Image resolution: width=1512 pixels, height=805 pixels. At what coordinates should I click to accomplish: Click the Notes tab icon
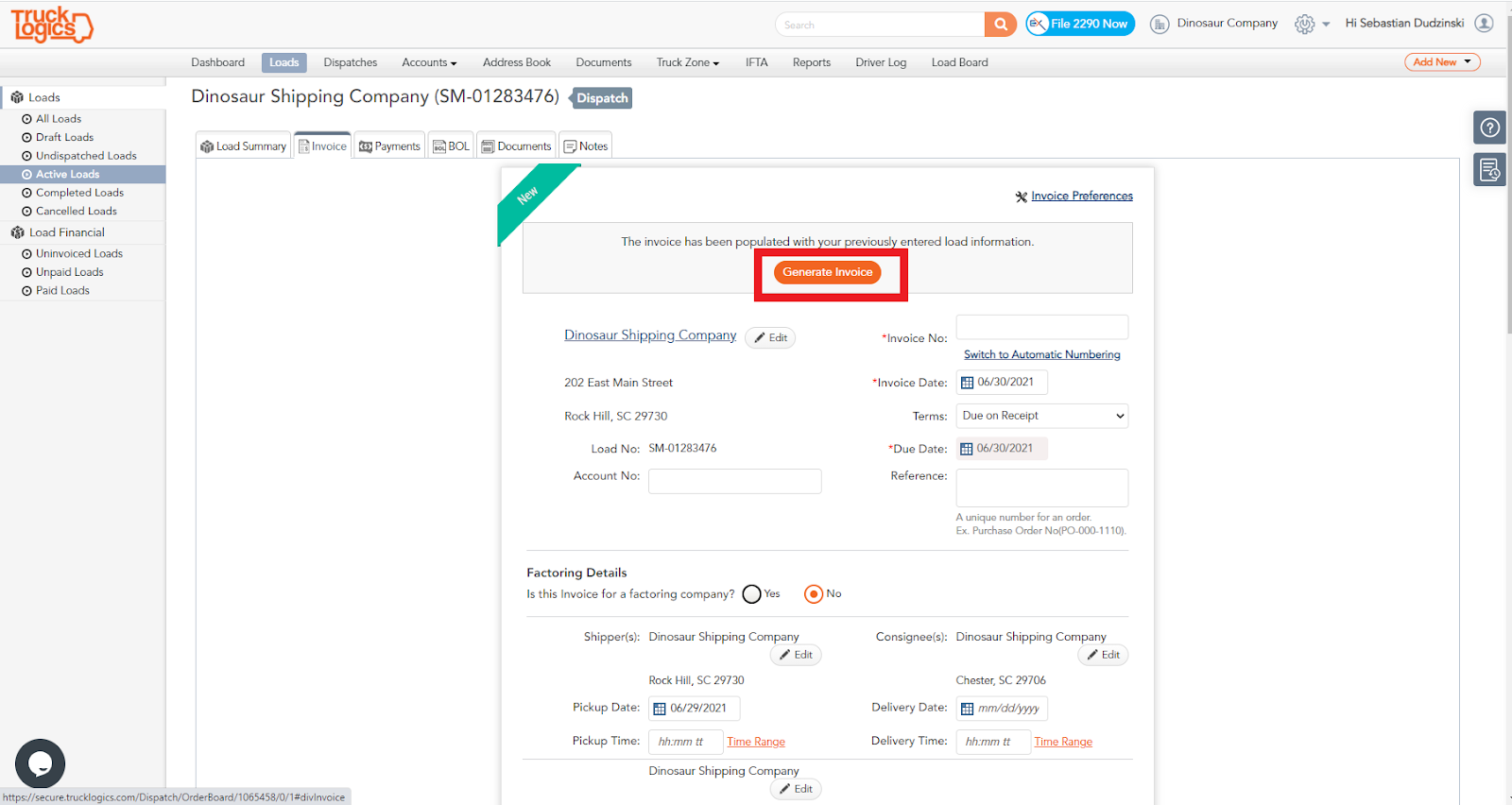point(570,146)
